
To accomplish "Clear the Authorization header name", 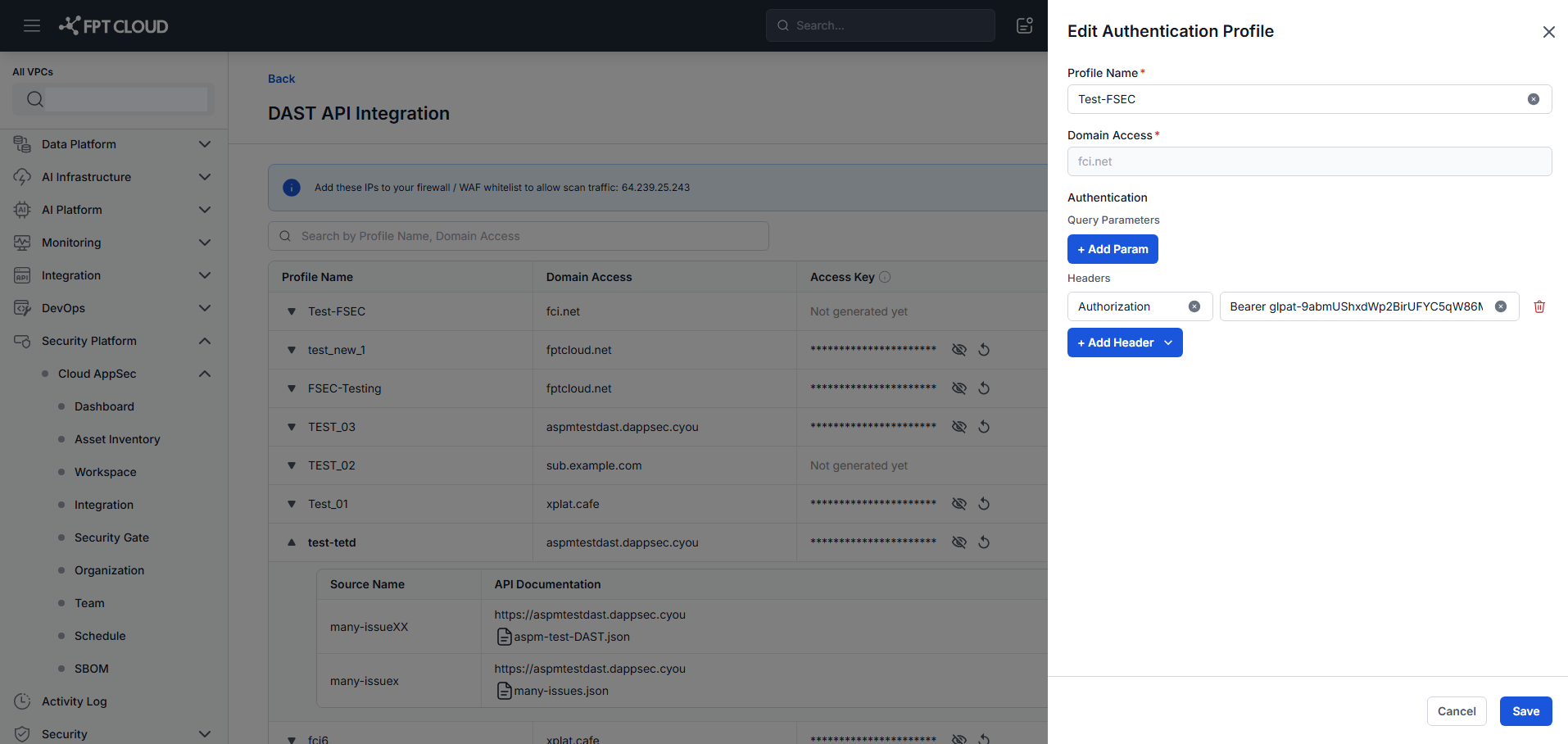I will 1194,306.
